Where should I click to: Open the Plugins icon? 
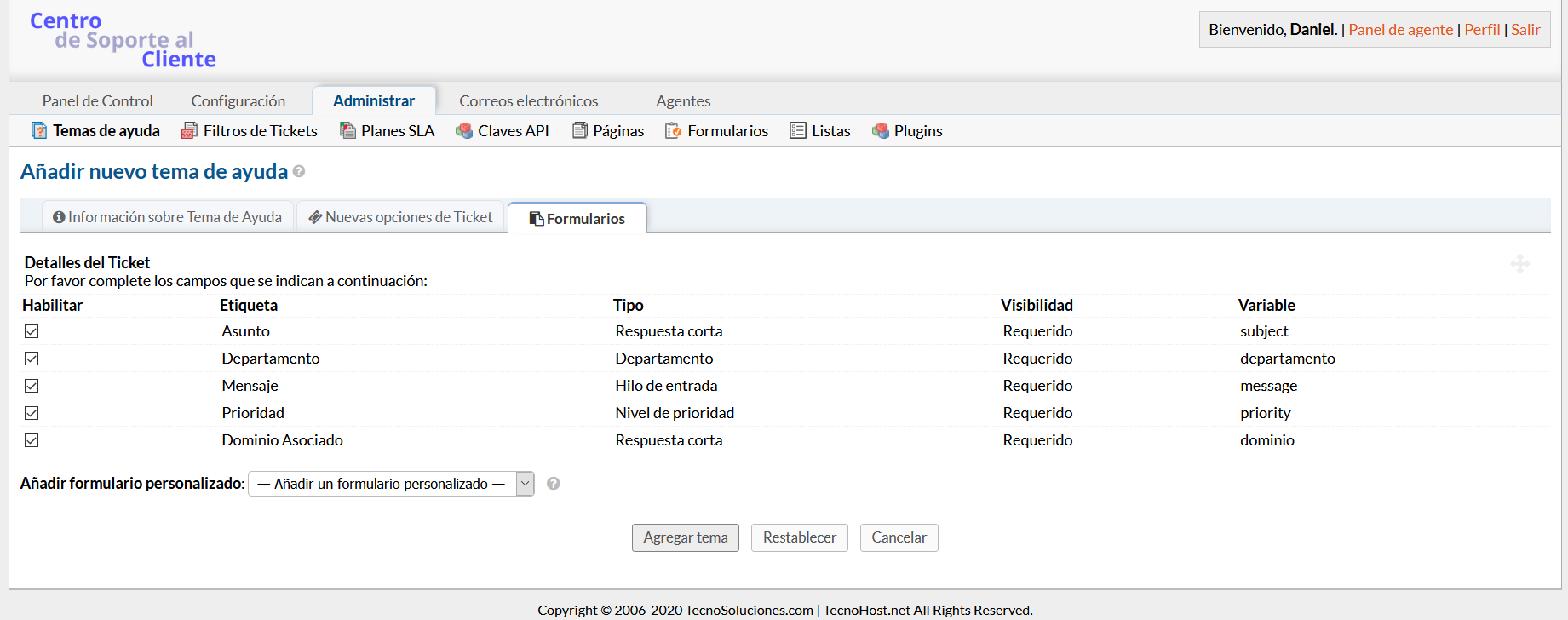coord(881,130)
